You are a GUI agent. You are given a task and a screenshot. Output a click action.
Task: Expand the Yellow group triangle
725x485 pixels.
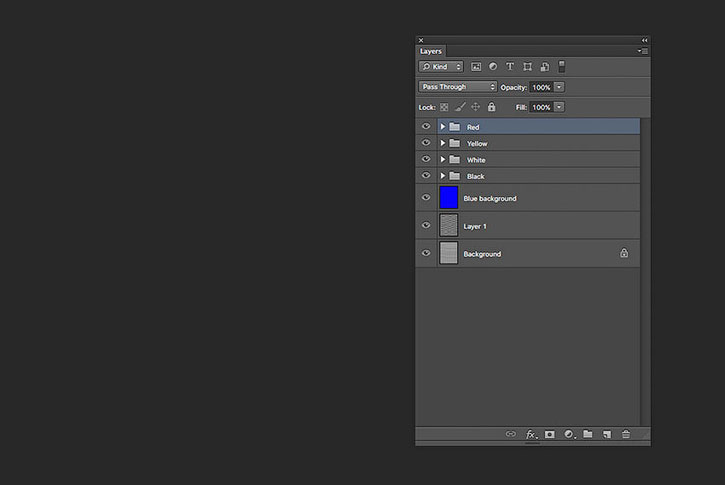(442, 143)
